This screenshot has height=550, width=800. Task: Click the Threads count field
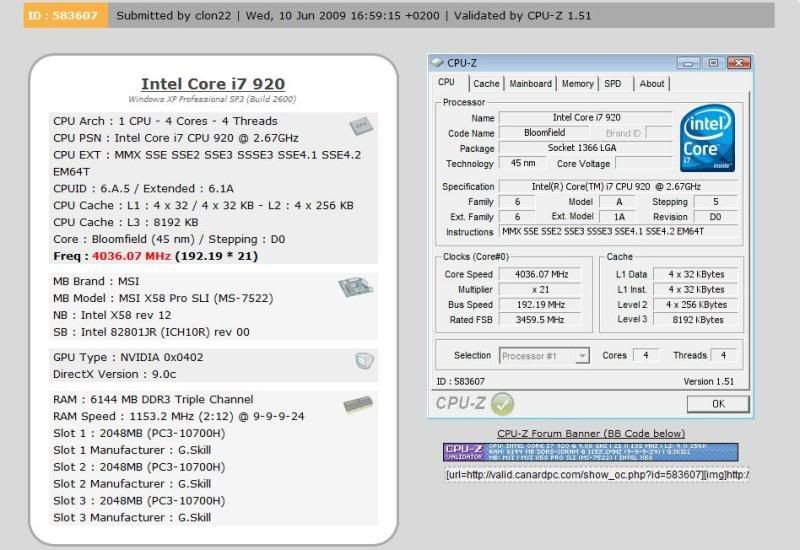(x=723, y=355)
